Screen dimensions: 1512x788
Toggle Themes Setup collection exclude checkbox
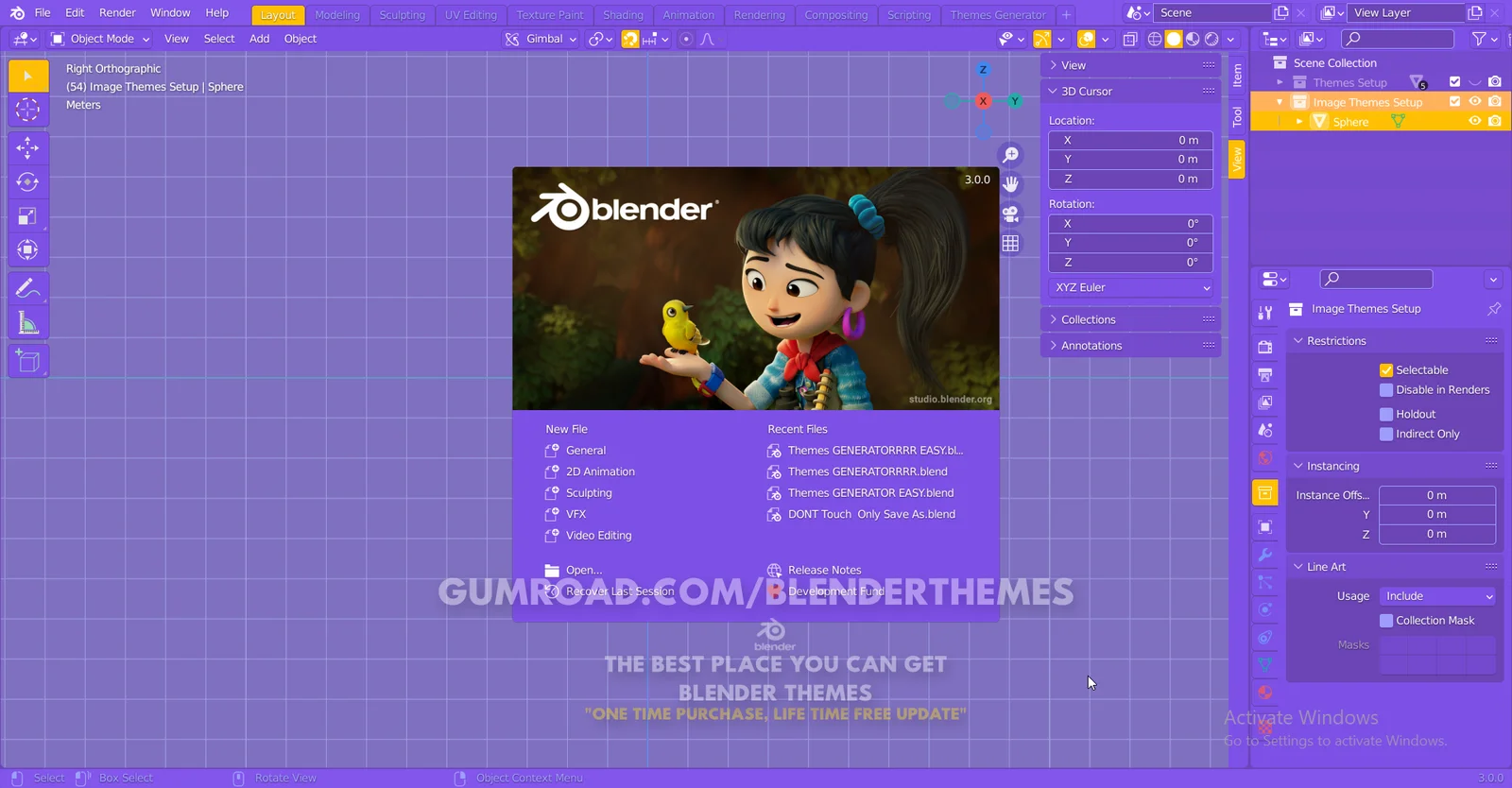tap(1454, 82)
